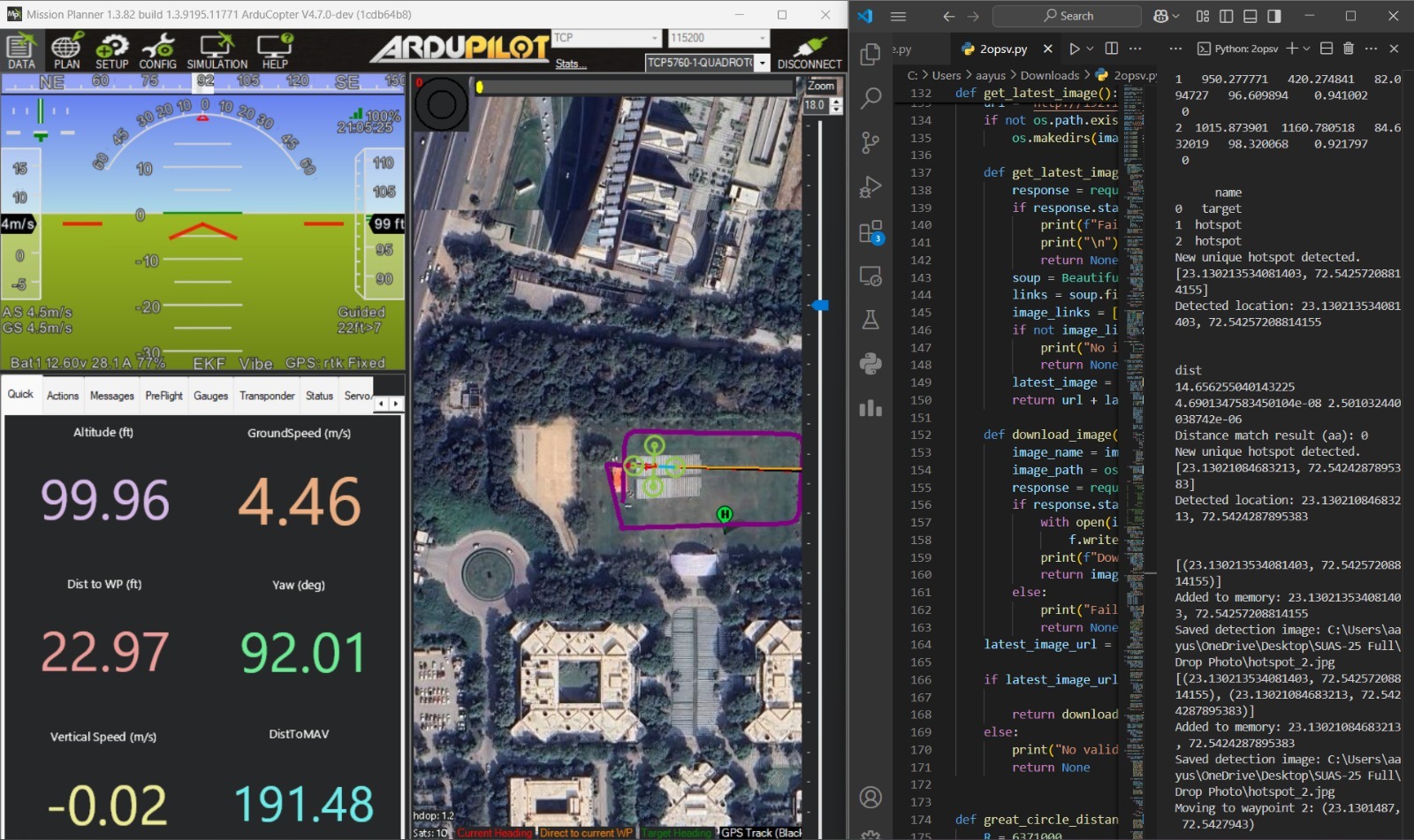Split the VS Code editor right
Screen dimensions: 1414x840
(1112, 49)
